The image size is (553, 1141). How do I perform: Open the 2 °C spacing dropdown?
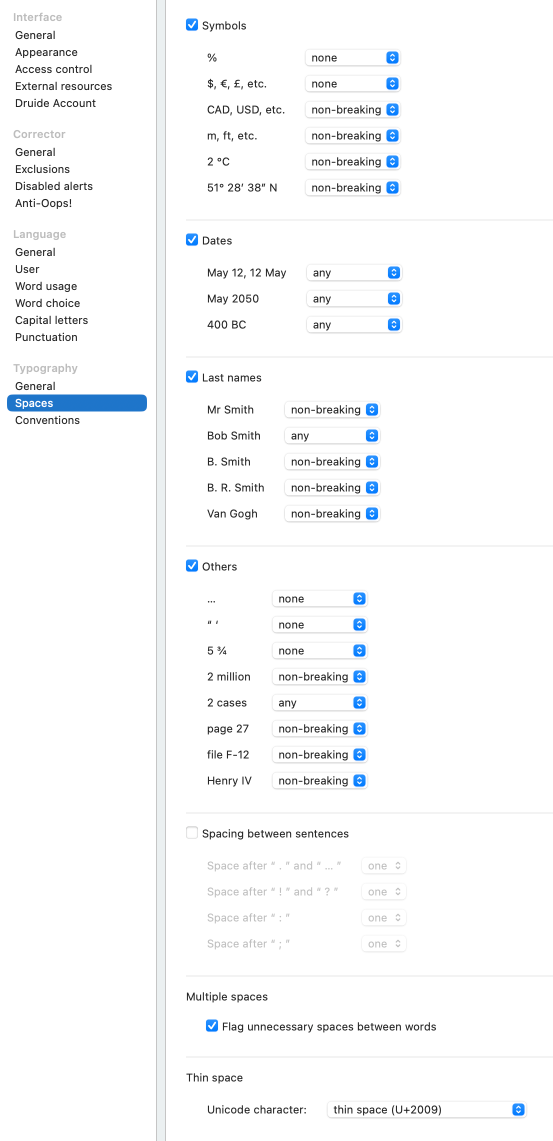click(x=353, y=162)
